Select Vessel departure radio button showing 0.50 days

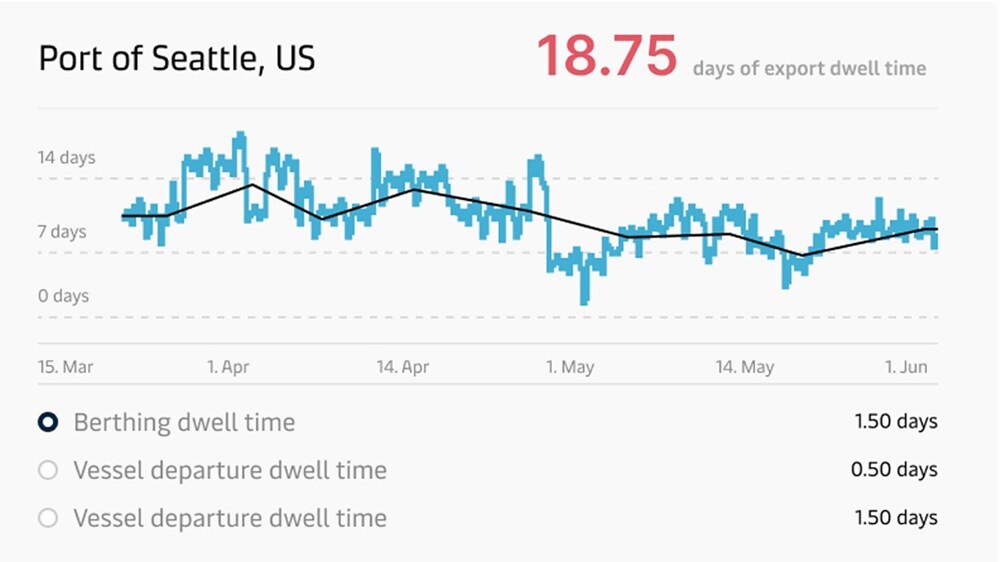point(47,470)
